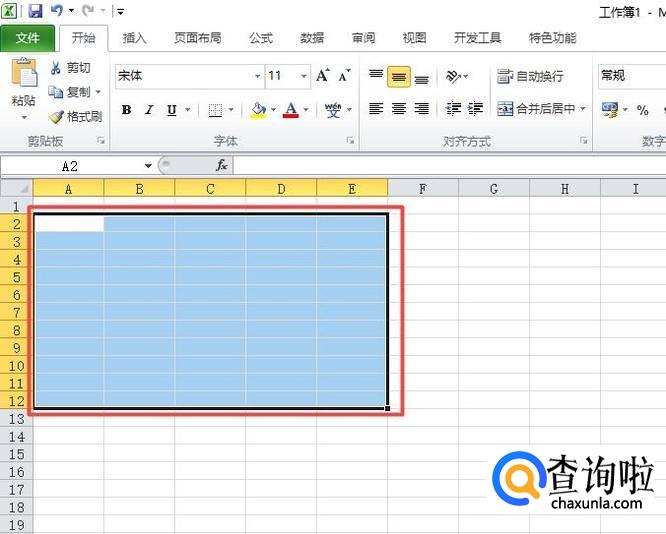Open font (字体) group dialog launcher
666x534 pixels.
pyautogui.click(x=350, y=141)
